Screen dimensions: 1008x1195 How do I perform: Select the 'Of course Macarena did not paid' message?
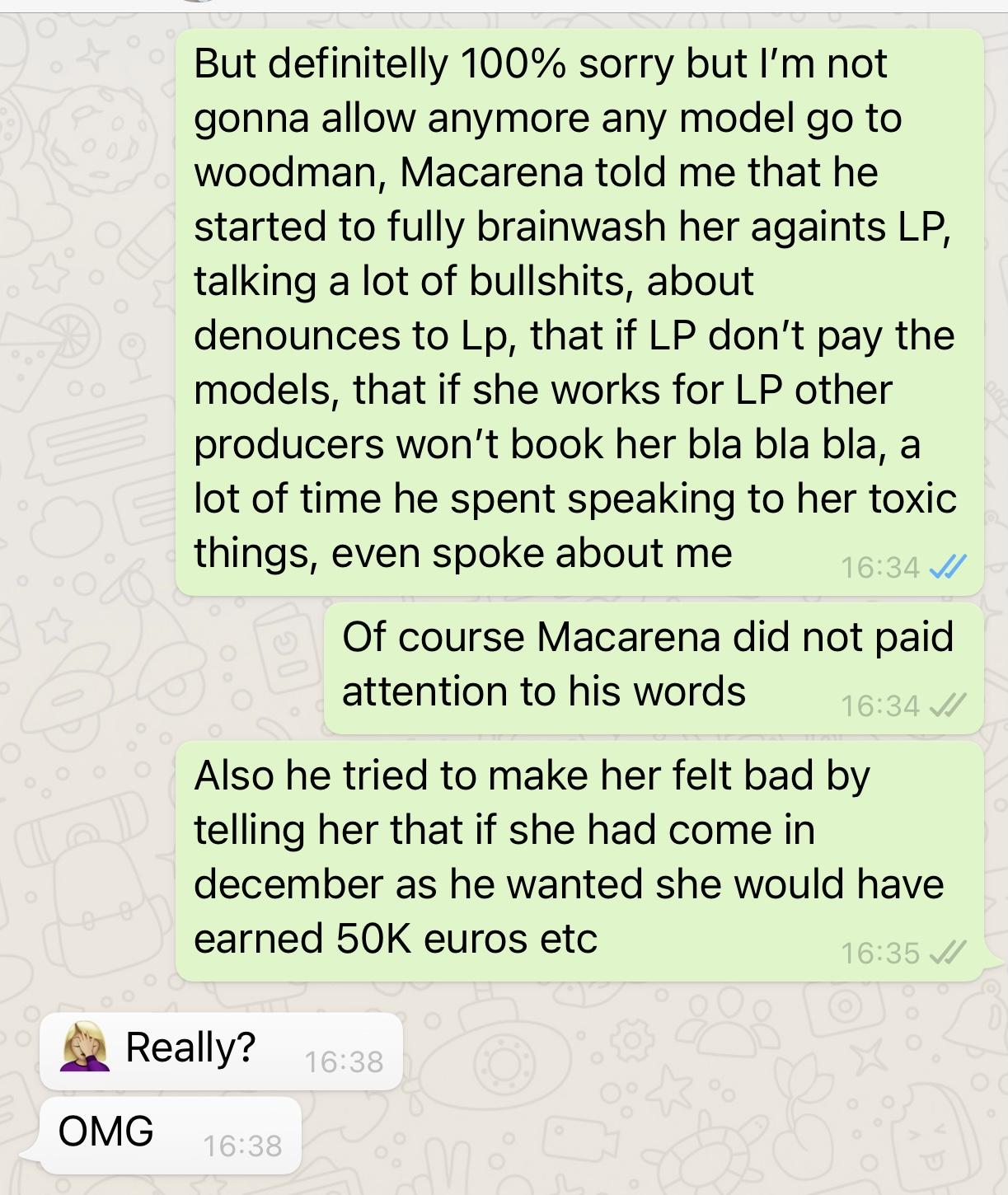pos(654,668)
